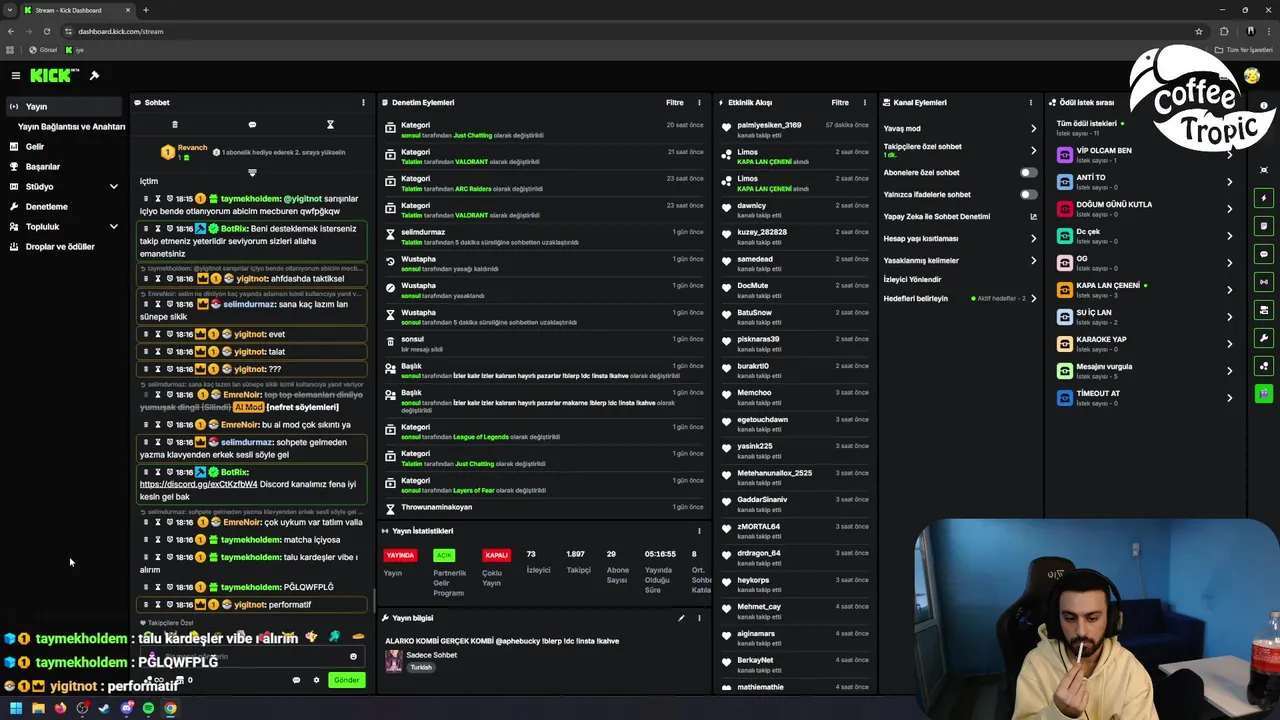This screenshot has width=1280, height=720.
Task: Open Filtre in the Denetim Eylemleri panel
Action: pyautogui.click(x=675, y=102)
